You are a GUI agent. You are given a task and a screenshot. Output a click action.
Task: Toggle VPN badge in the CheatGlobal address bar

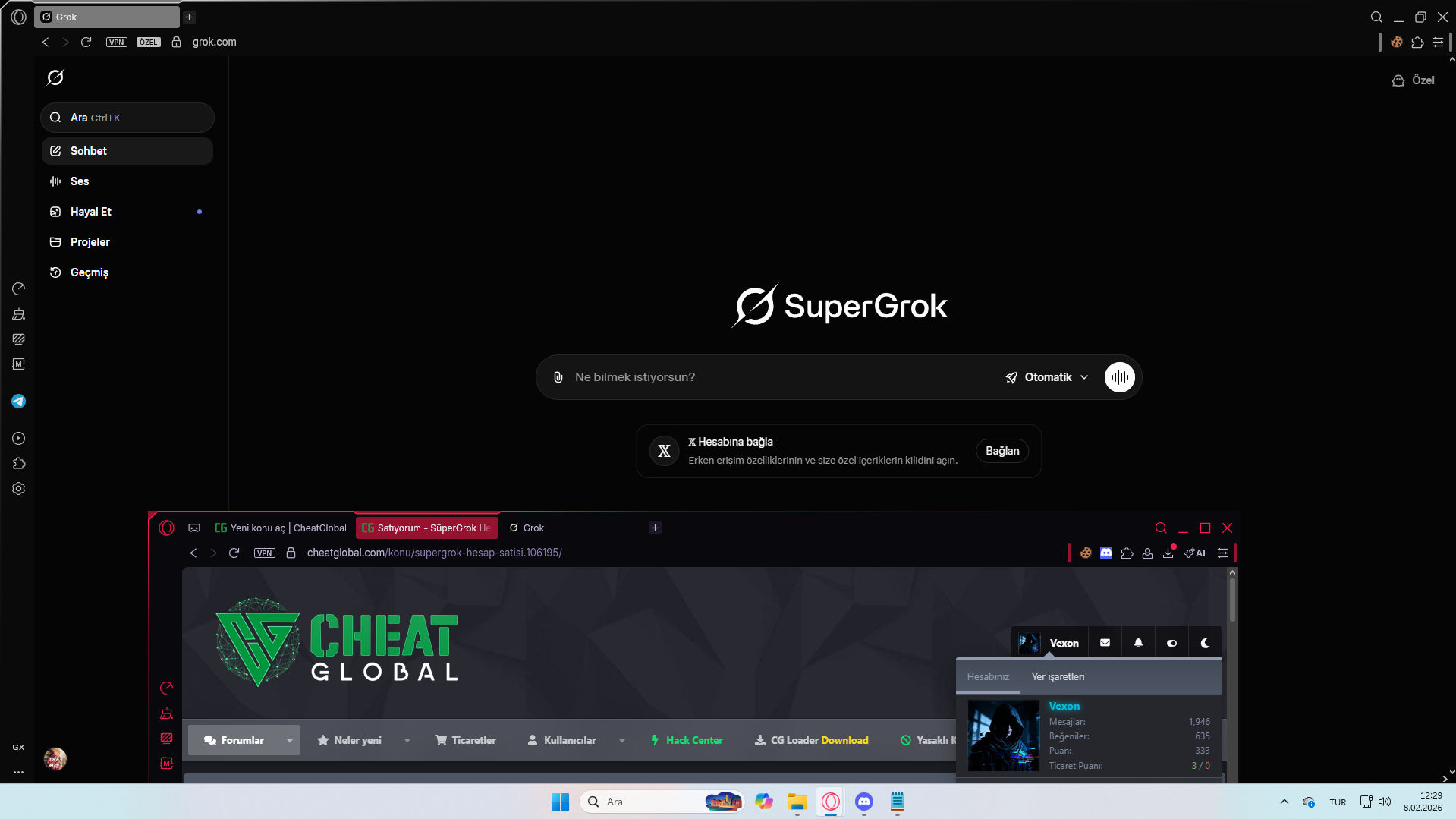coord(265,553)
